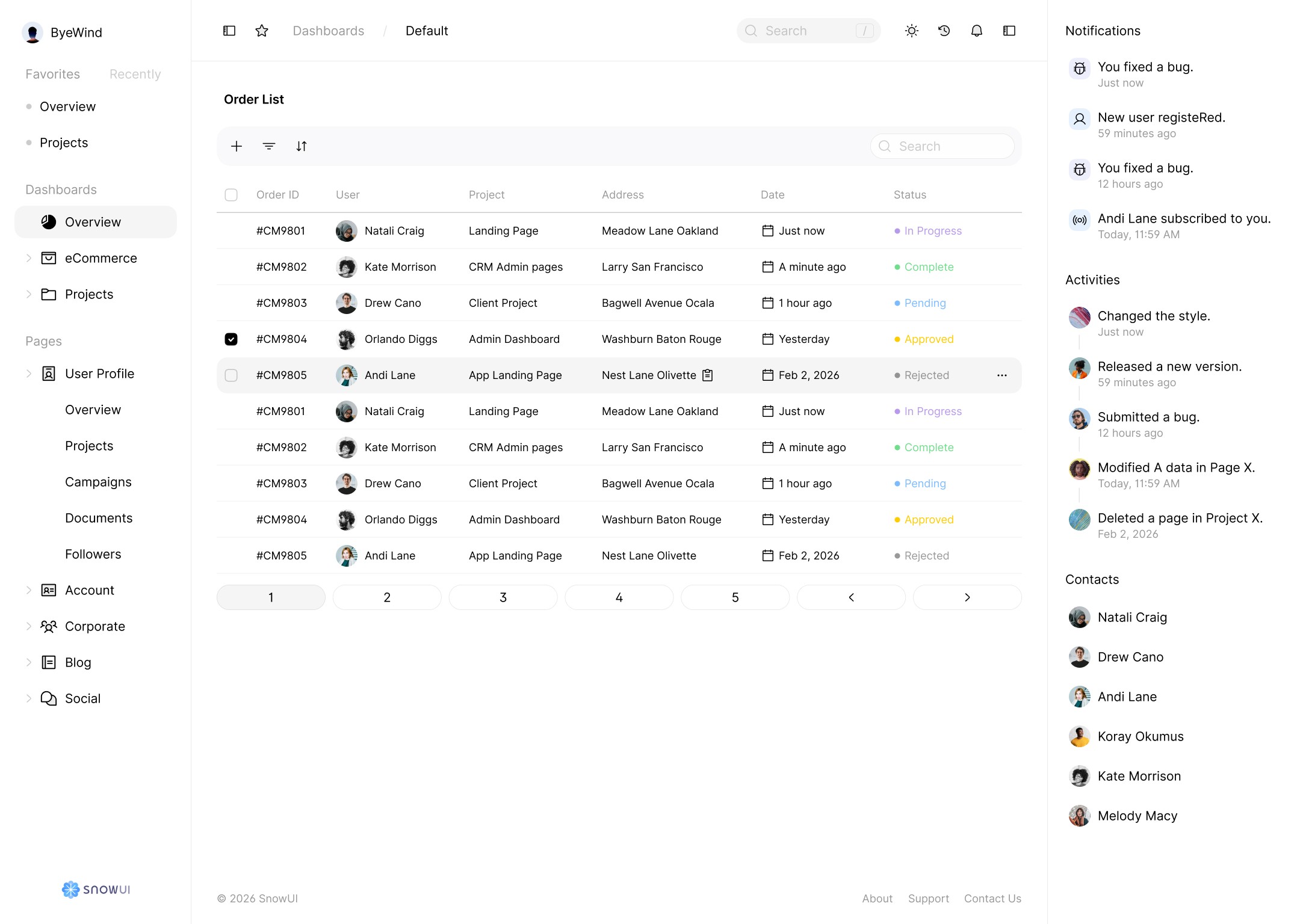Open Campaigns under User Profile
The image size is (1300, 924).
[98, 482]
